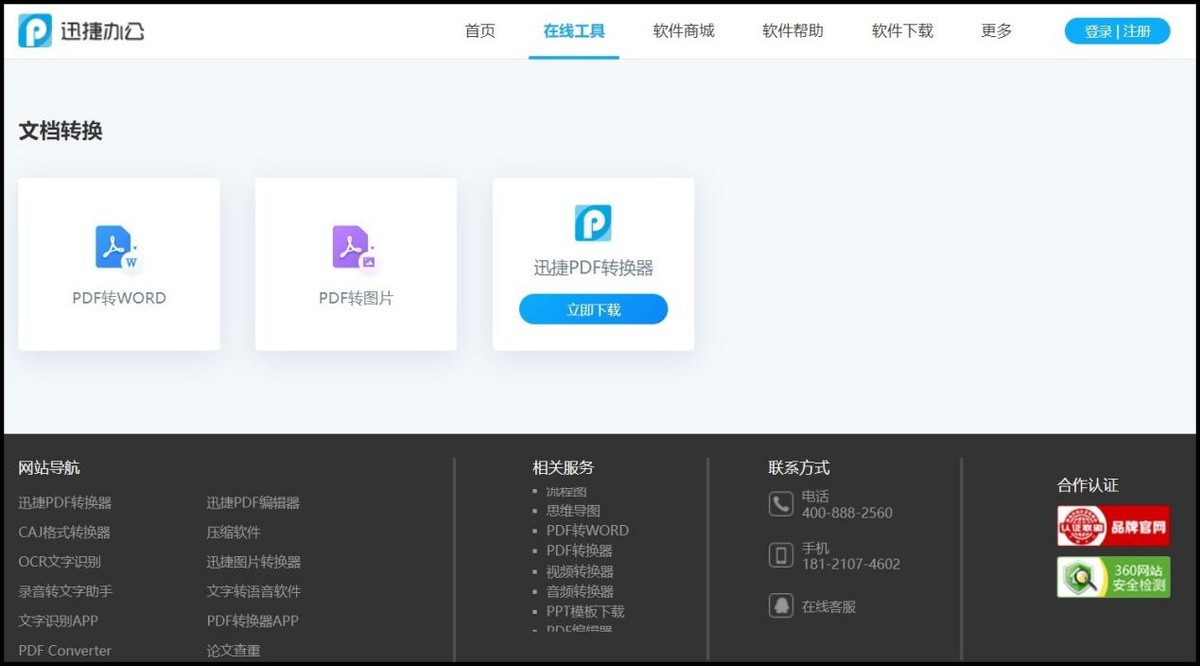Open the PDF转图片 icon
1200x666 pixels.
tap(355, 249)
